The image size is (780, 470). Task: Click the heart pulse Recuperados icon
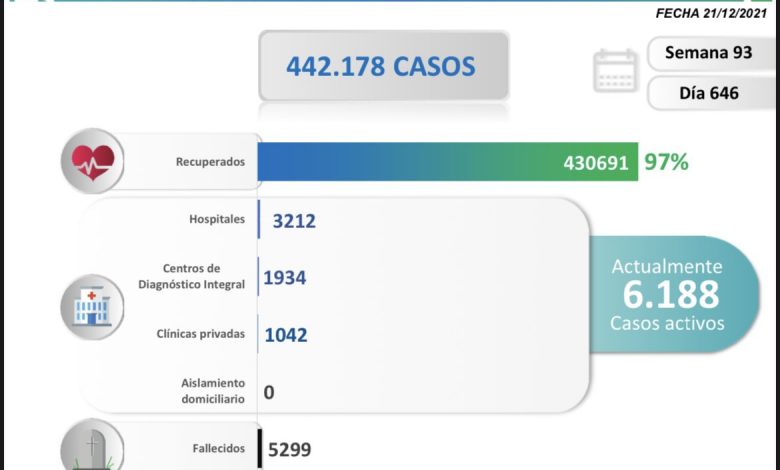point(92,159)
